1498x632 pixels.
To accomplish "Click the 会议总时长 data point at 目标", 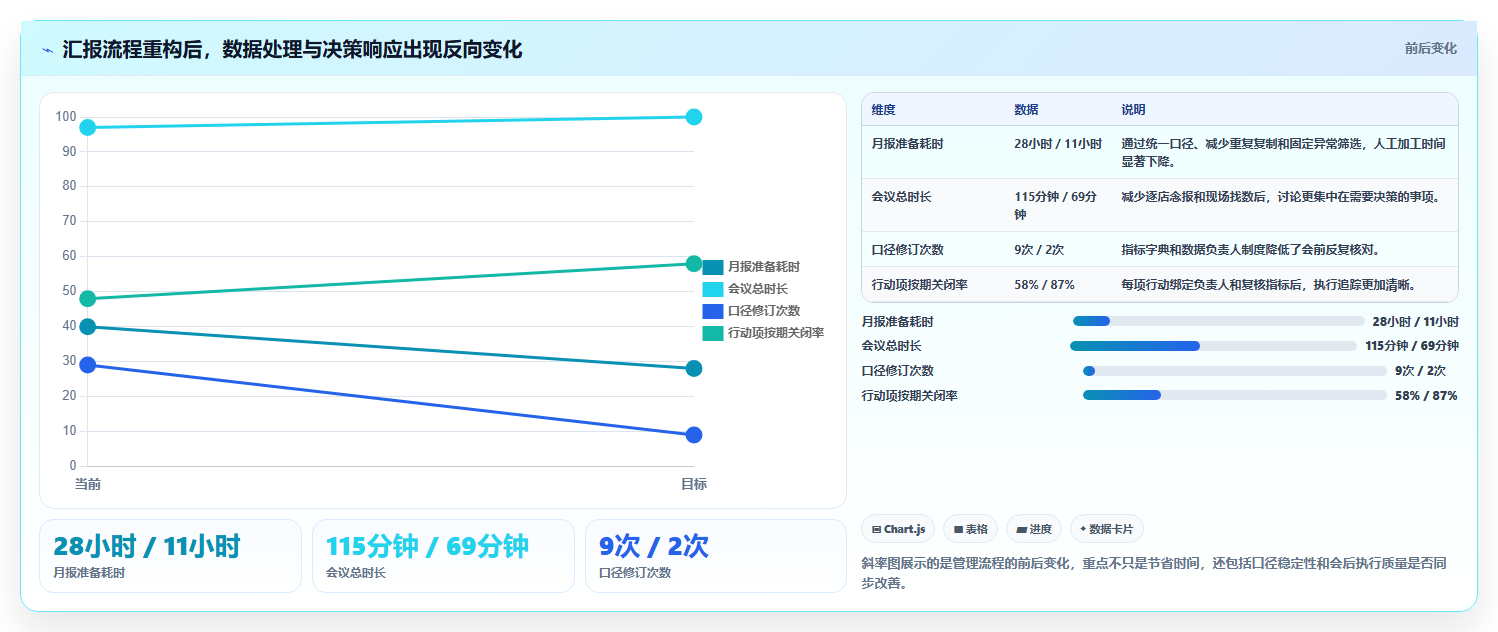I will coord(694,117).
